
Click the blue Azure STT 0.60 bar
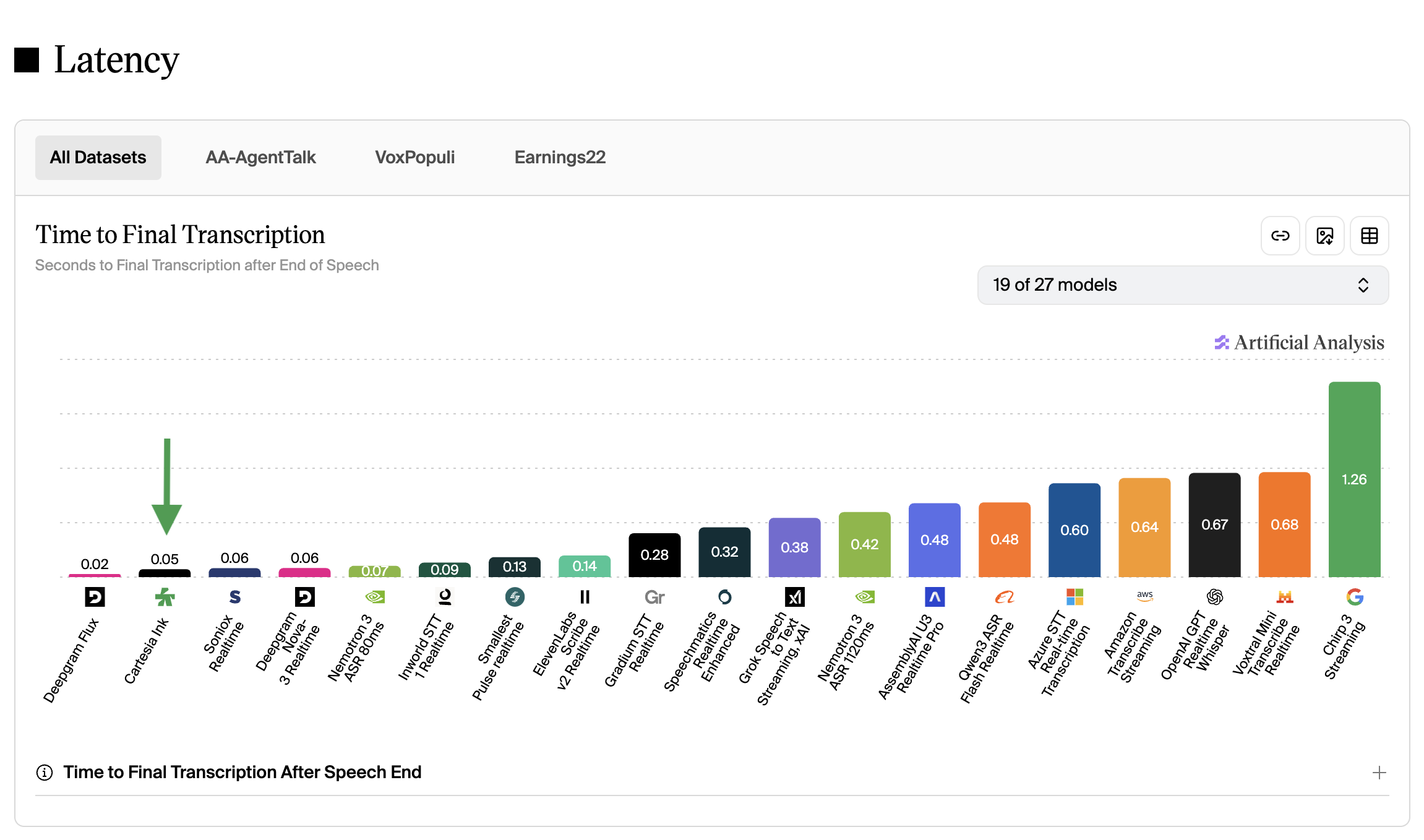pyautogui.click(x=1074, y=530)
